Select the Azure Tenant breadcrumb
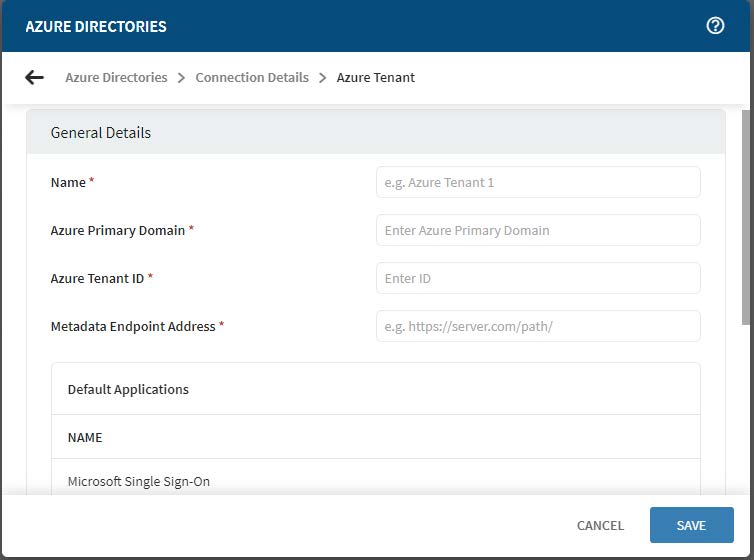This screenshot has height=560, width=754. [x=376, y=77]
